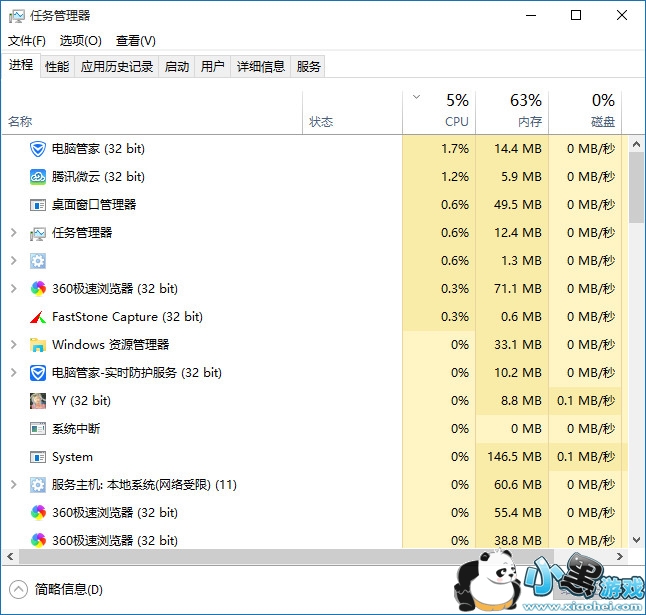646x615 pixels.
Task: Expand the unnamed gear process group
Action: 14,261
